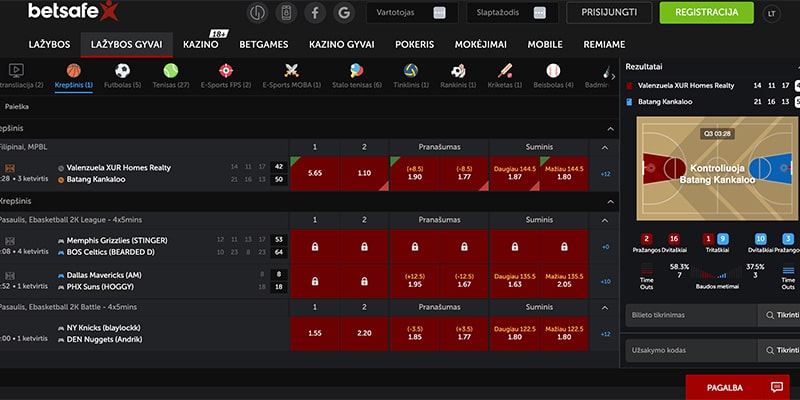800x400 pixels.
Task: Click password field keyboard icon
Action: 540,13
